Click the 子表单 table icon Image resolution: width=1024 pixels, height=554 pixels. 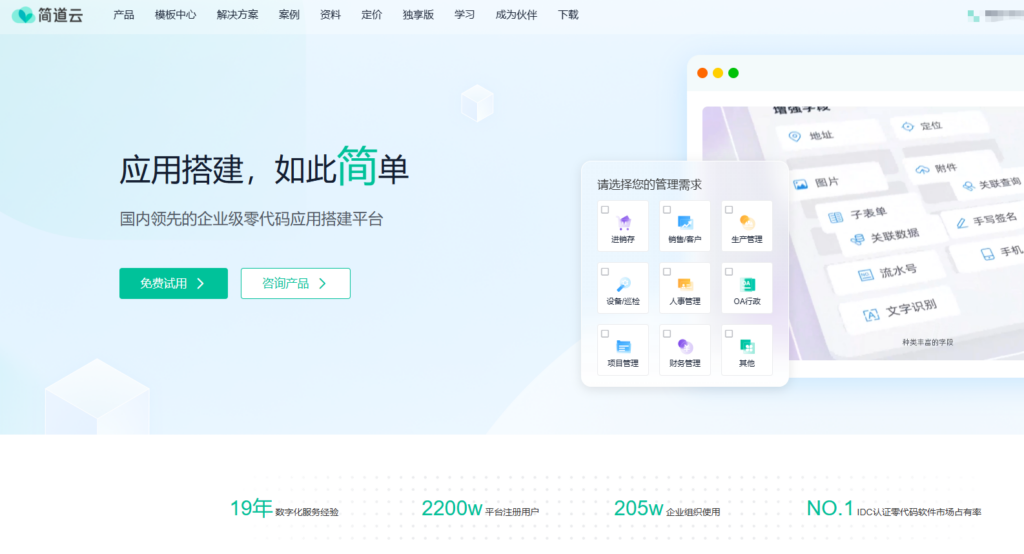835,217
